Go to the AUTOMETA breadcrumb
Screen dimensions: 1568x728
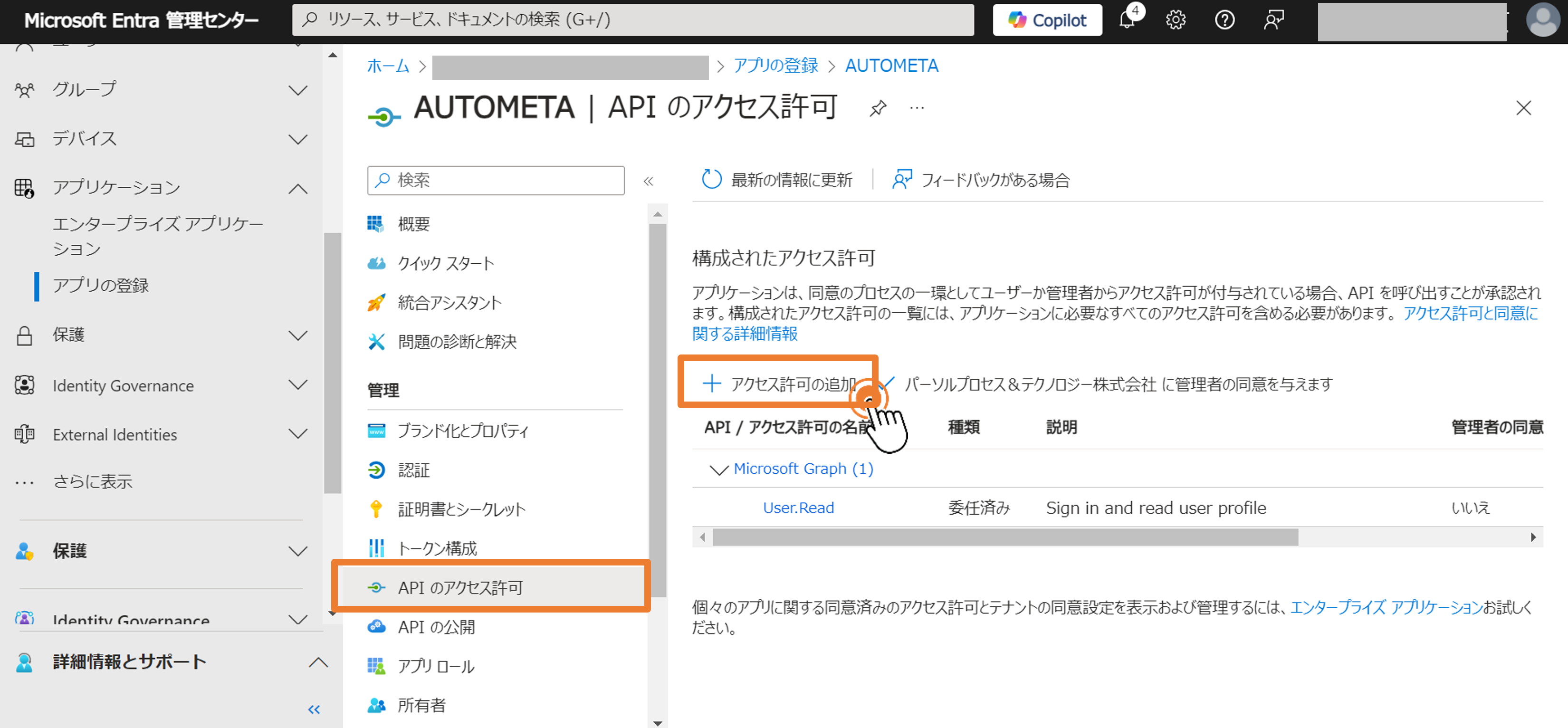coord(892,66)
